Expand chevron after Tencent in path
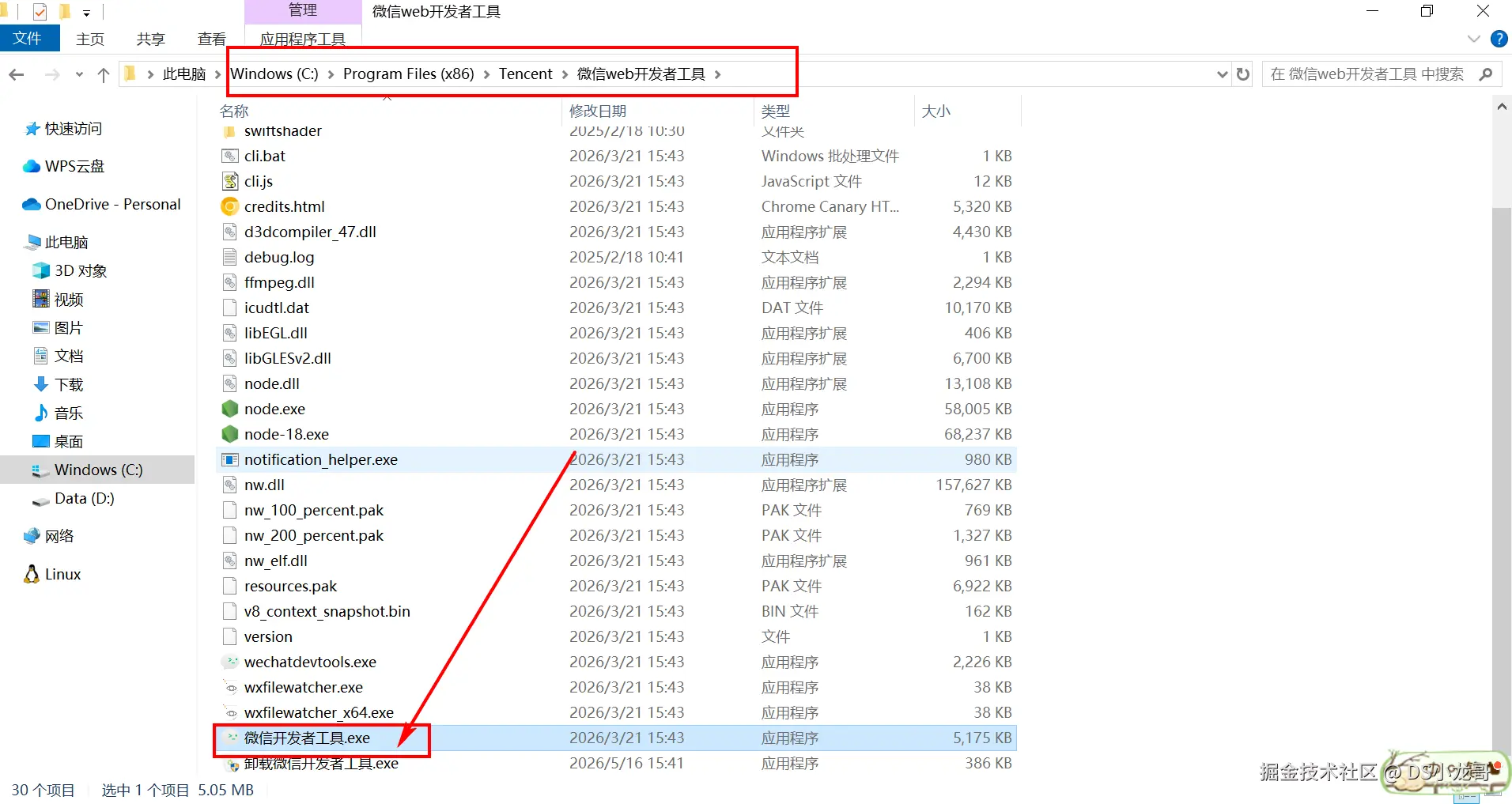This screenshot has height=804, width=1512. [565, 74]
